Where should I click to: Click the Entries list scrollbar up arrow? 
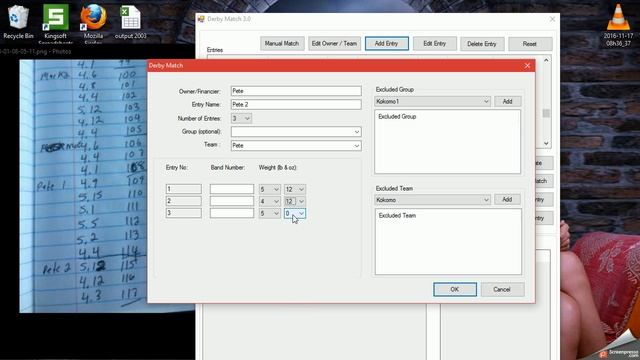(x=546, y=60)
